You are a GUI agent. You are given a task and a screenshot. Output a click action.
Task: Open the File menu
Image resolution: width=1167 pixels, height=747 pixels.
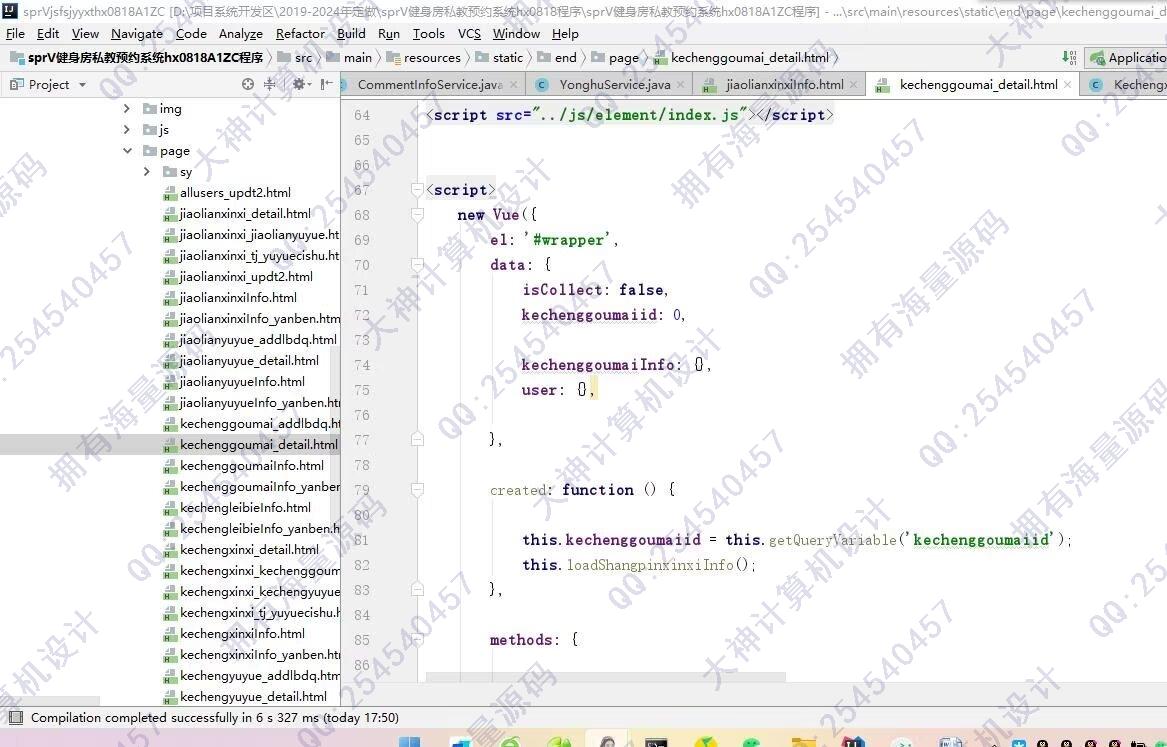pyautogui.click(x=15, y=33)
